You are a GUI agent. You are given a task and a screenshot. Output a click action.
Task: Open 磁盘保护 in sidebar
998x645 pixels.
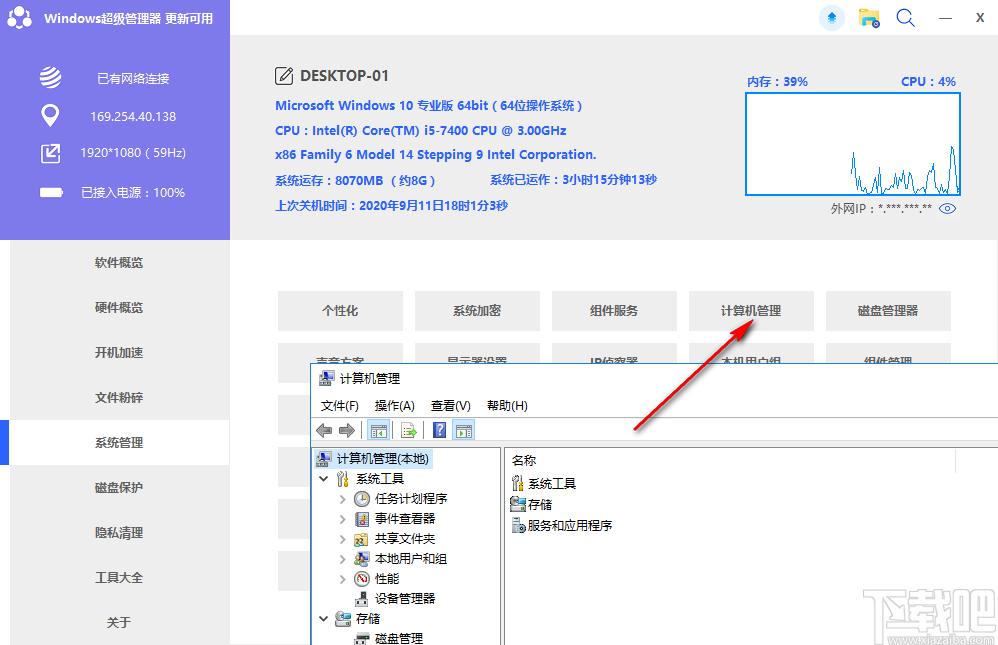119,487
